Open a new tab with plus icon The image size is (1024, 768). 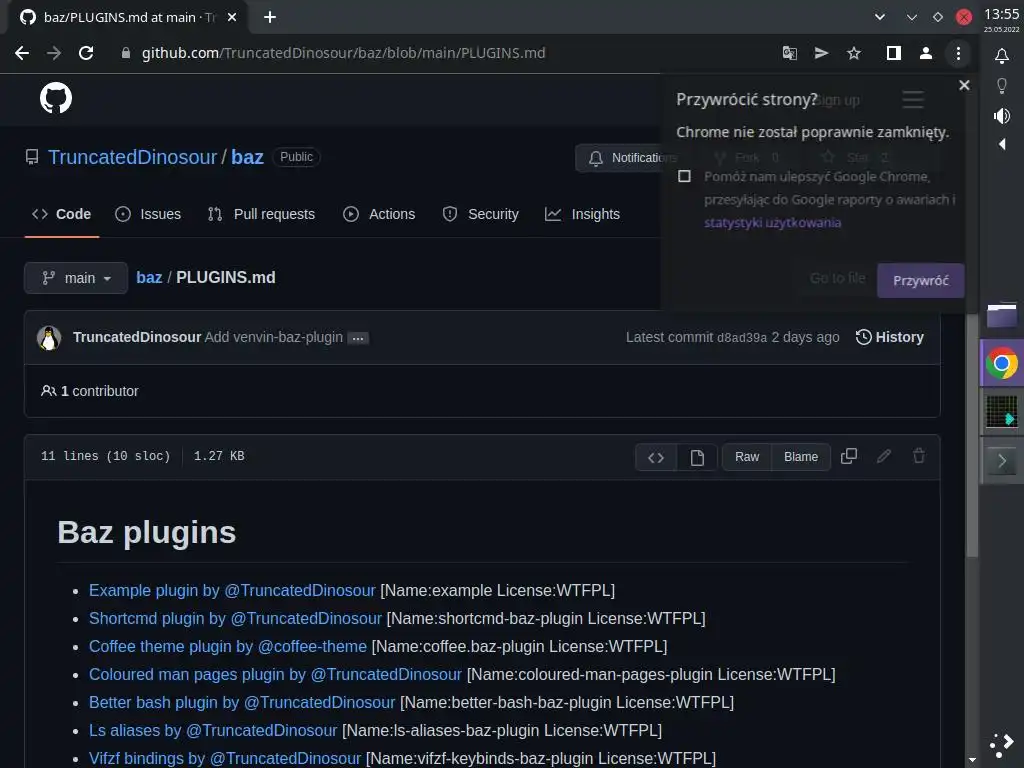[x=270, y=17]
